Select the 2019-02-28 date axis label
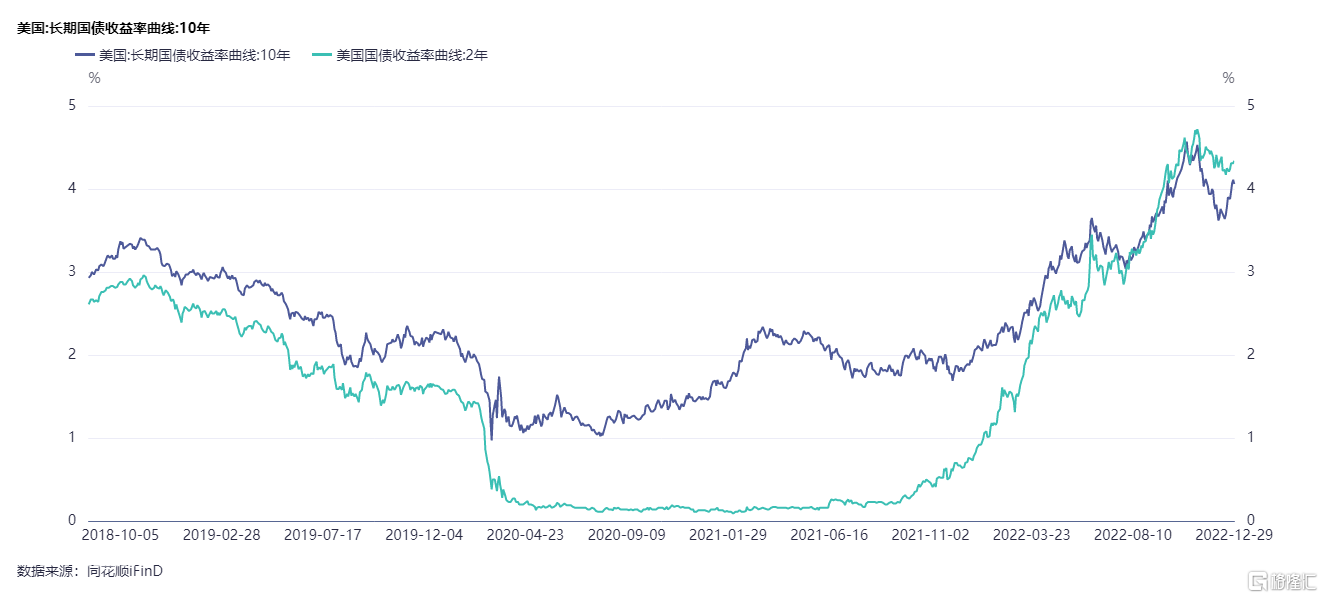The height and width of the screenshot is (598, 1323). 222,535
